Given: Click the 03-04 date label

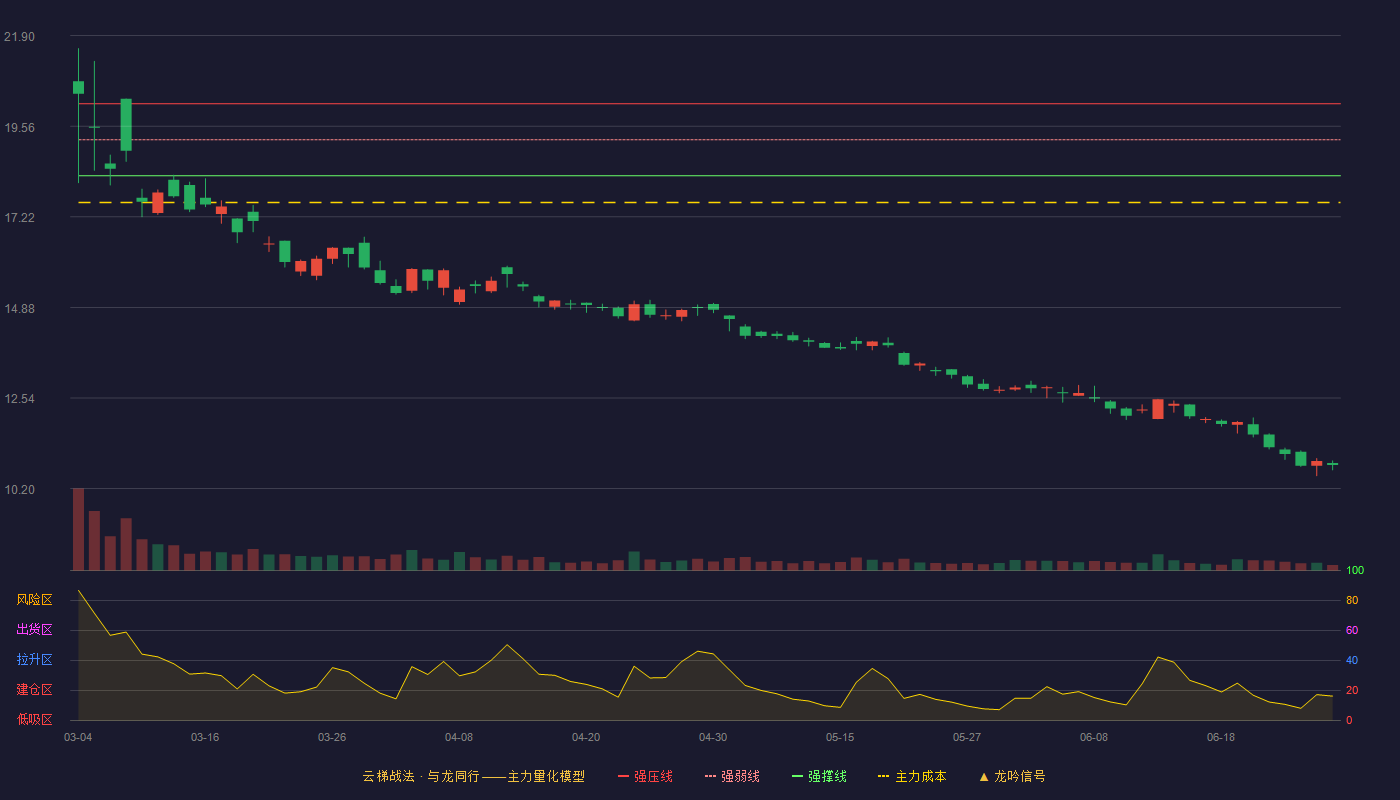Looking at the screenshot, I should (x=78, y=737).
